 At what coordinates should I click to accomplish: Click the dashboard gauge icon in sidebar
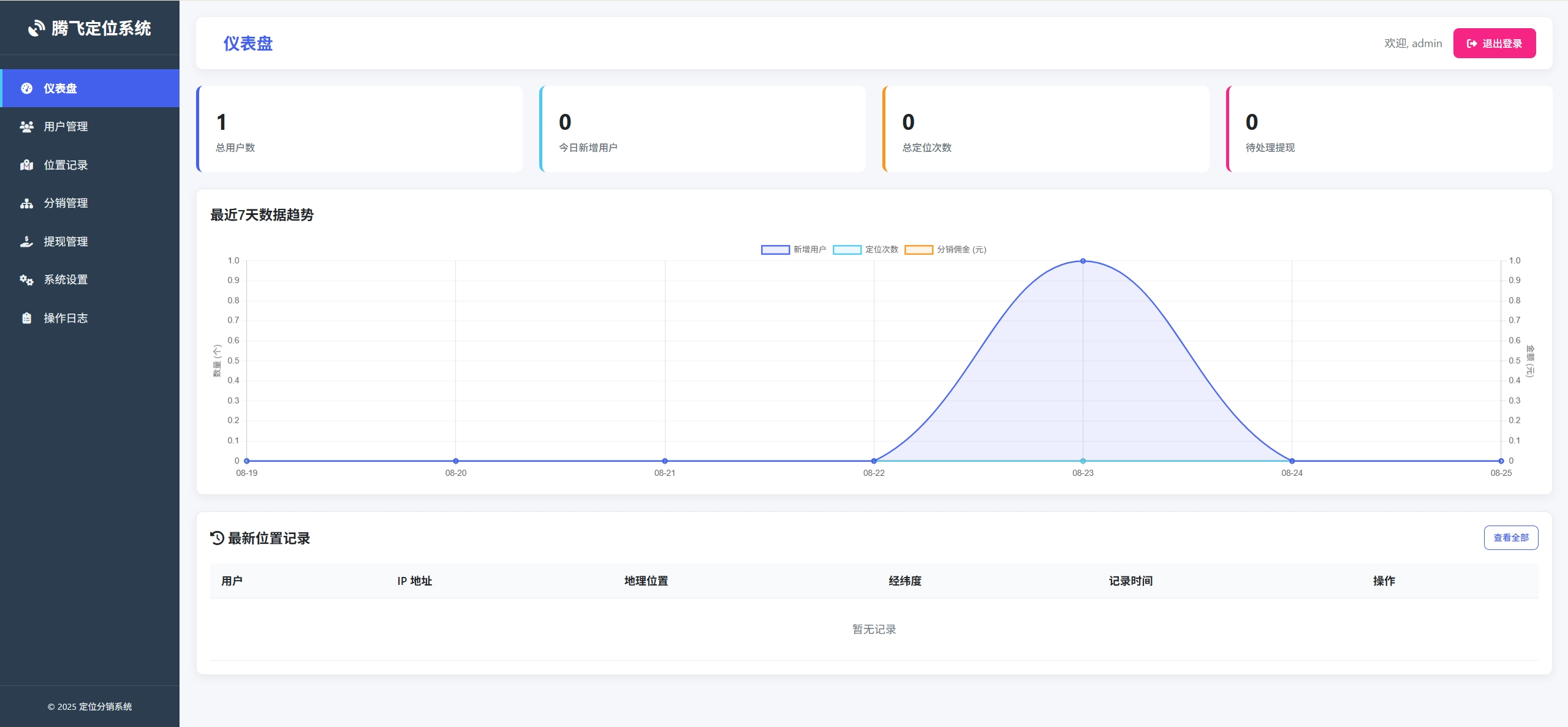[26, 88]
